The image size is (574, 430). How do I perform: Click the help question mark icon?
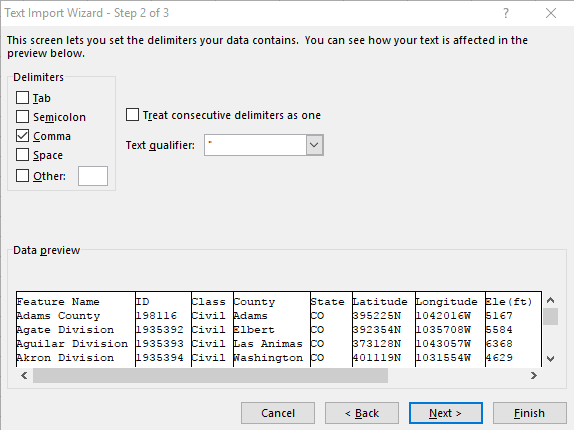pyautogui.click(x=506, y=13)
